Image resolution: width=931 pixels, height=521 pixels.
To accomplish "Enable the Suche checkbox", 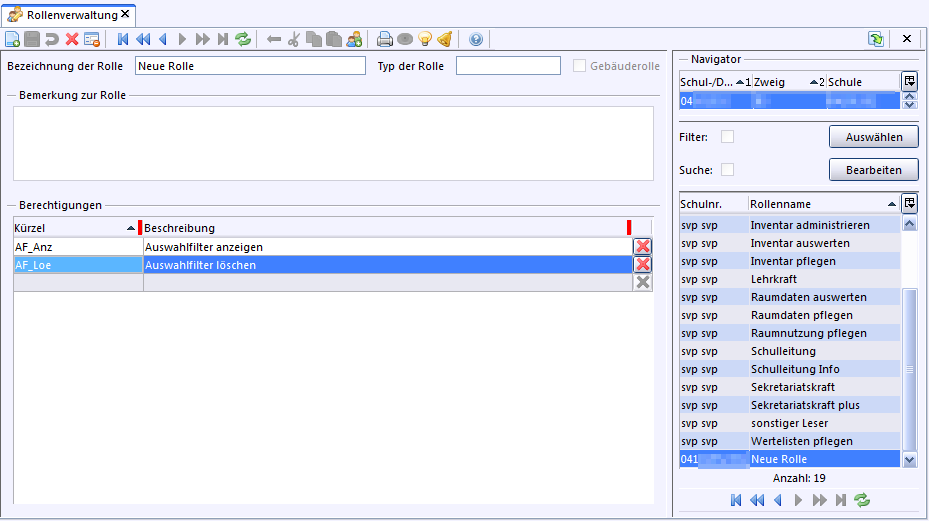I will click(728, 169).
